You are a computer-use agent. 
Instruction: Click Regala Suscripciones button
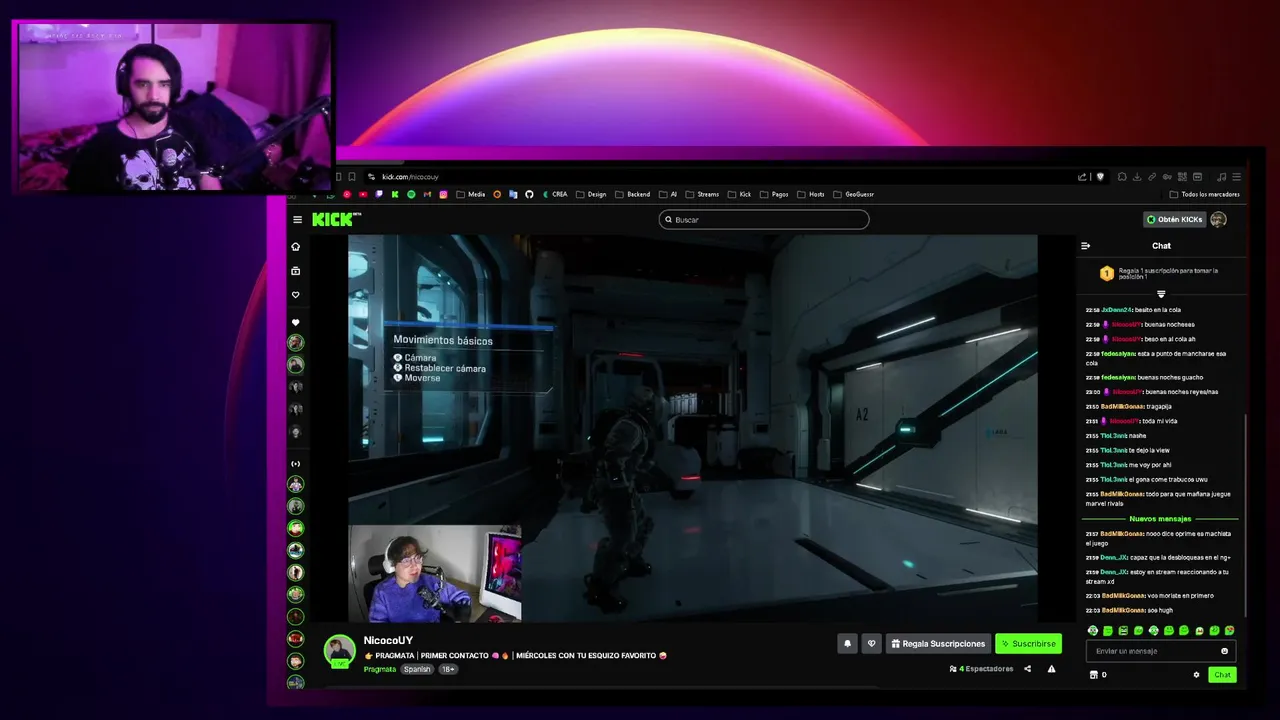939,643
